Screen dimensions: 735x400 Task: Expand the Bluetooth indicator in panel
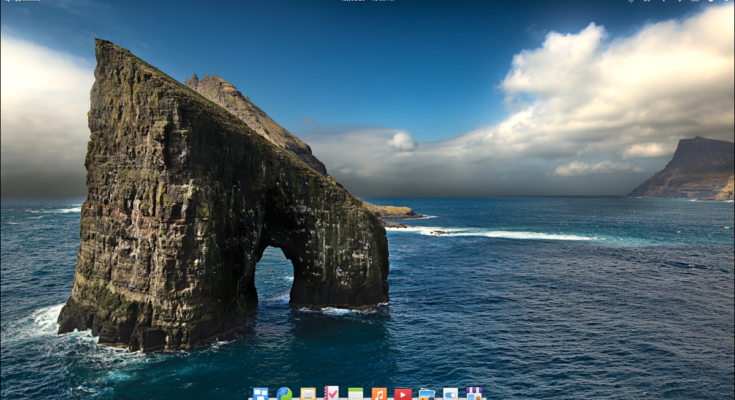[680, 1]
